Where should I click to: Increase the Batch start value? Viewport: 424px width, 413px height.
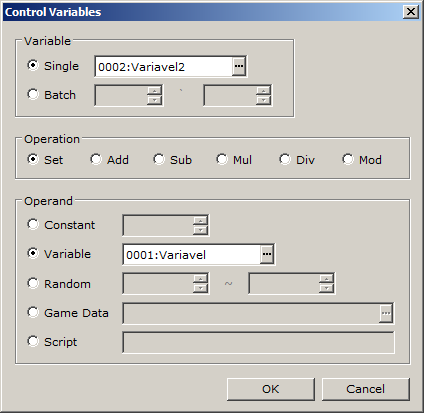tap(155, 91)
